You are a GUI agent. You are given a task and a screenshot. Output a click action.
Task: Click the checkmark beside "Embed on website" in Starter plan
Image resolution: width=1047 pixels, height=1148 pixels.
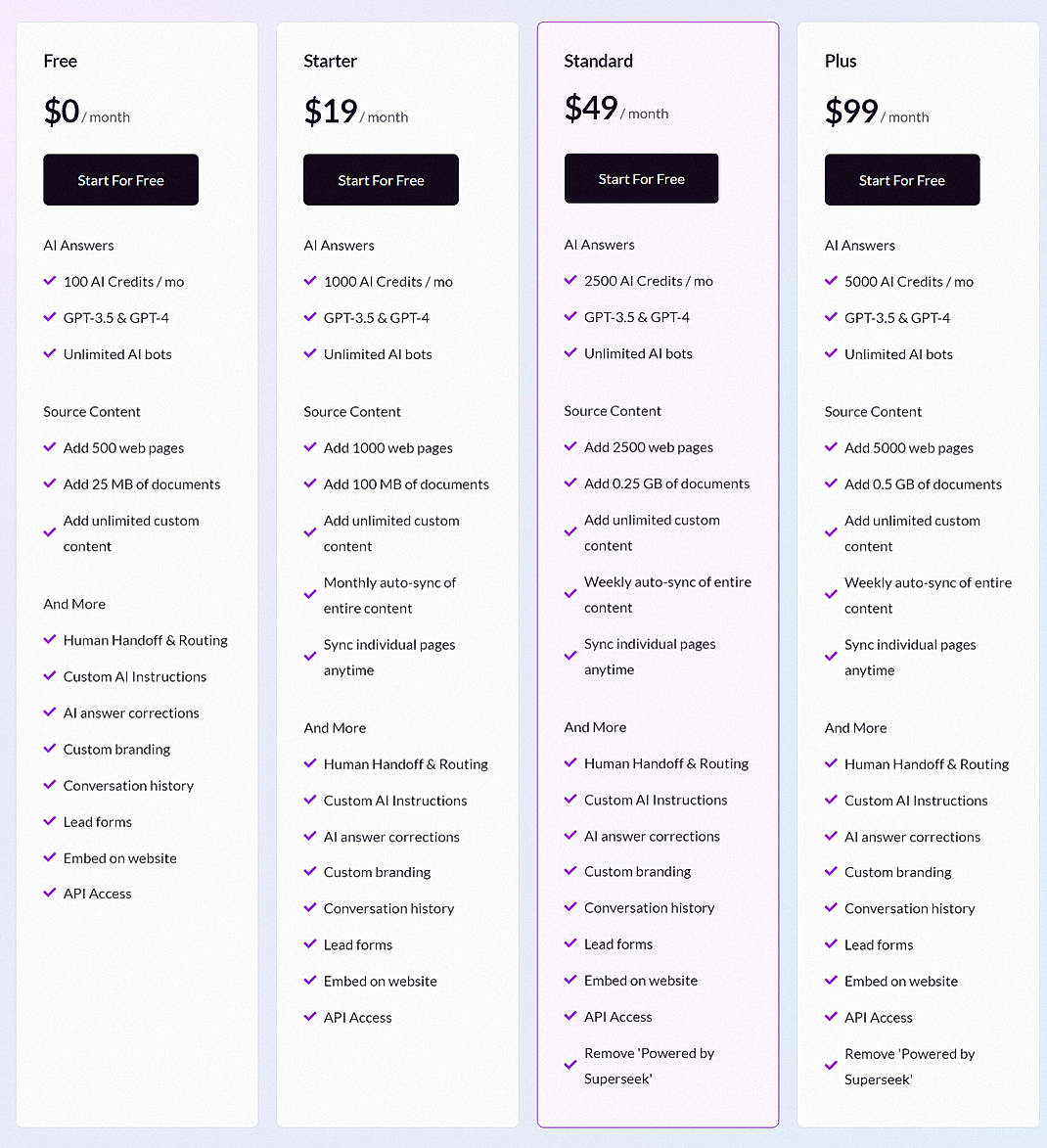click(x=310, y=981)
